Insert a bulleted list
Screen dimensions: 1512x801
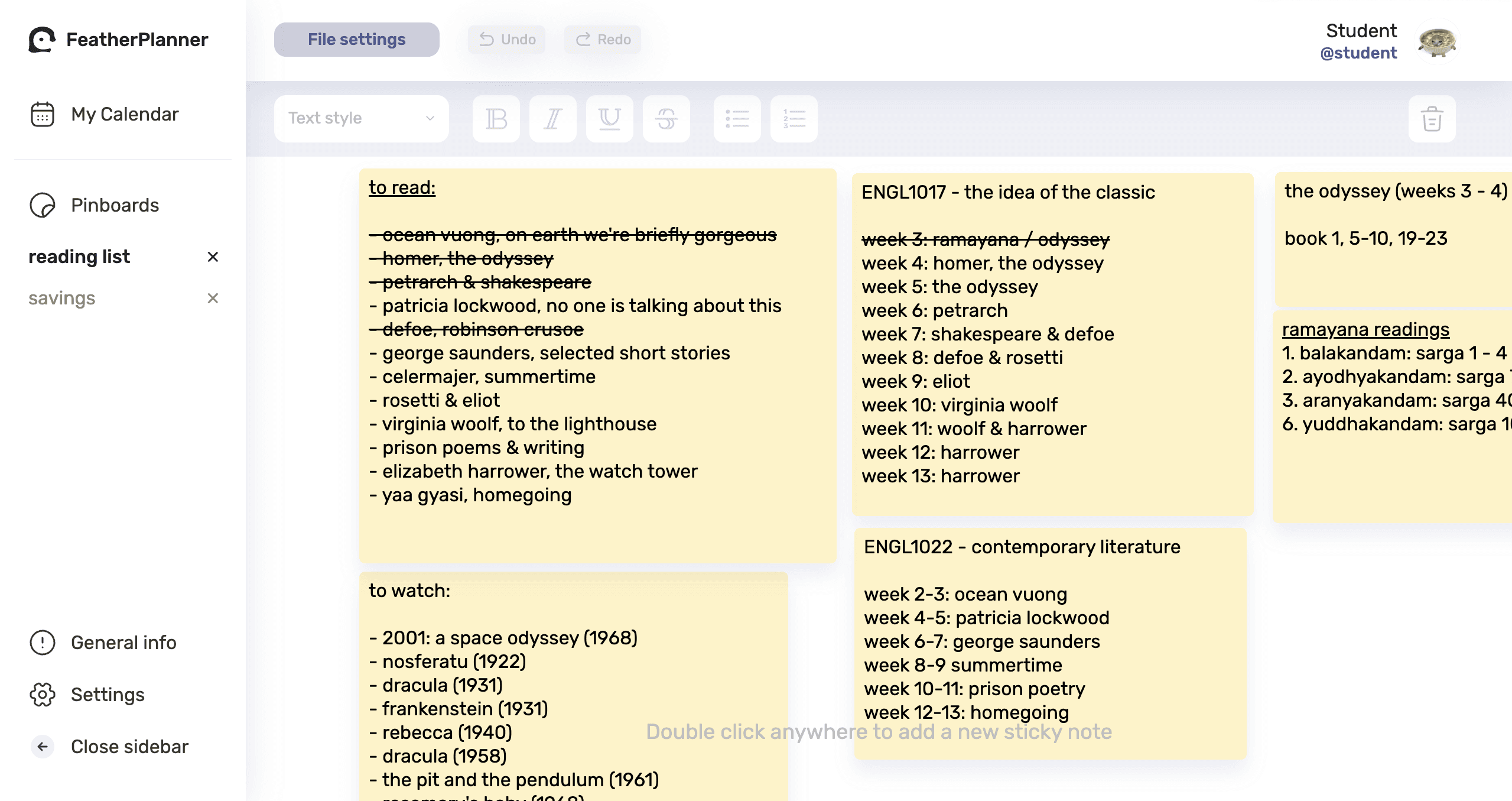[737, 119]
